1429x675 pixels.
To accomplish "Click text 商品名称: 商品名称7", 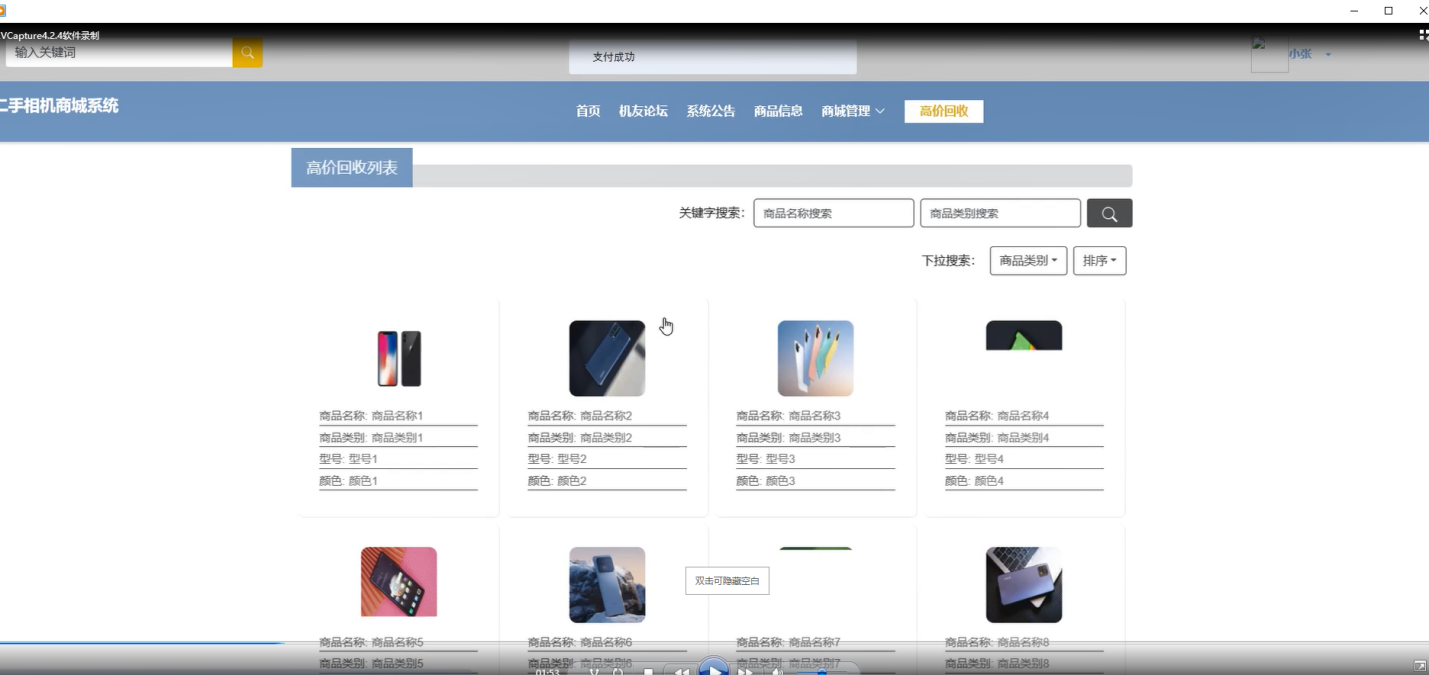I will [789, 642].
